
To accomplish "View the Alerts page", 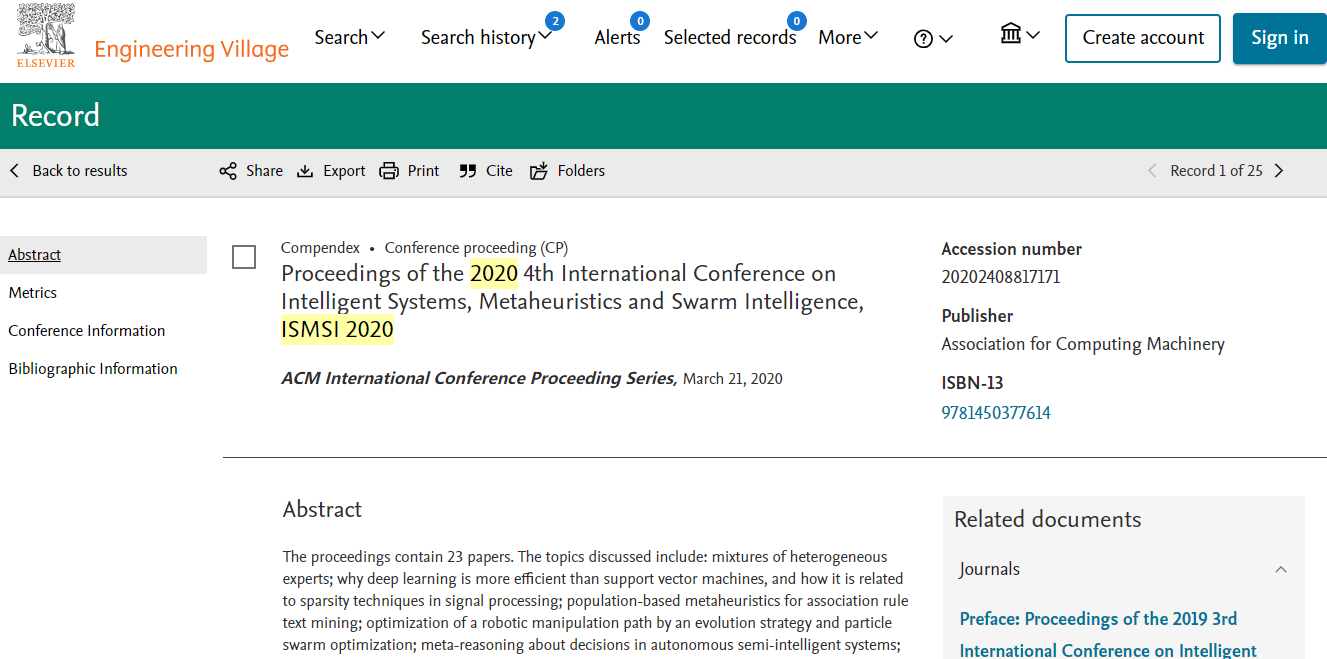I will tap(617, 37).
